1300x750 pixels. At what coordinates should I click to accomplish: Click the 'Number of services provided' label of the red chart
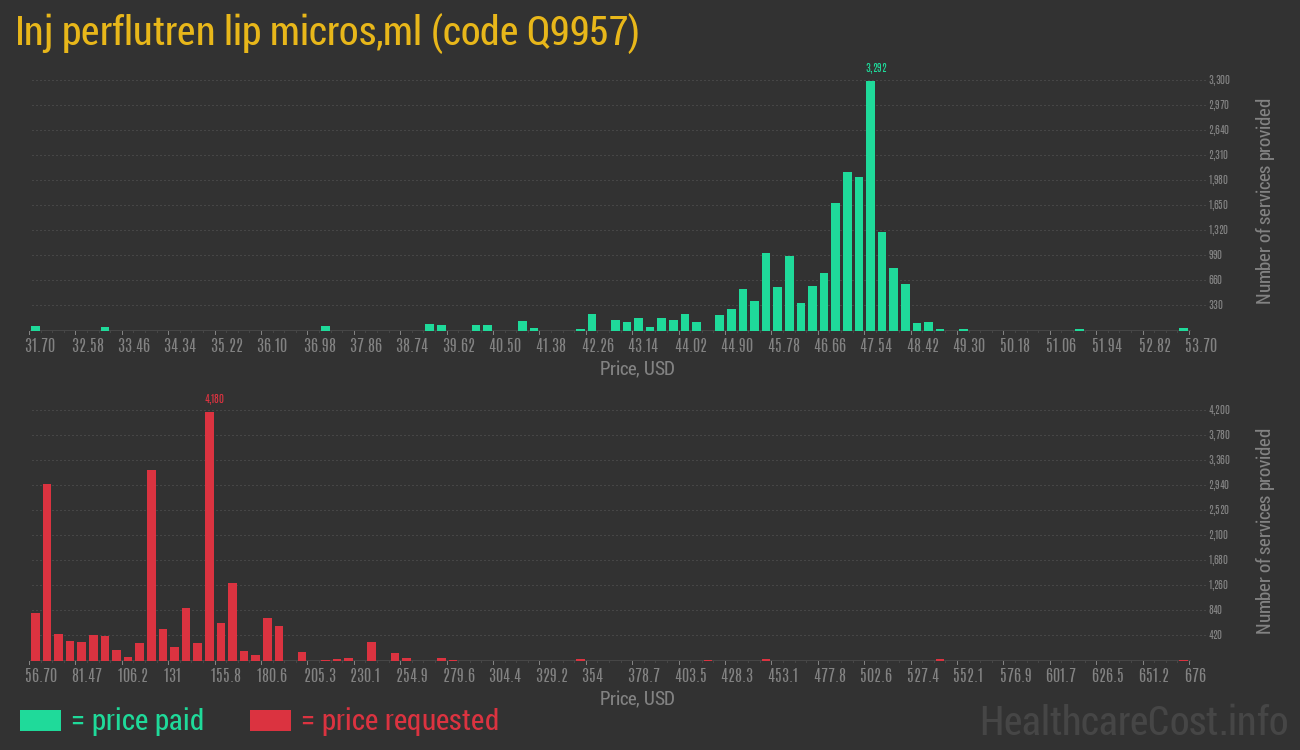[x=1264, y=532]
